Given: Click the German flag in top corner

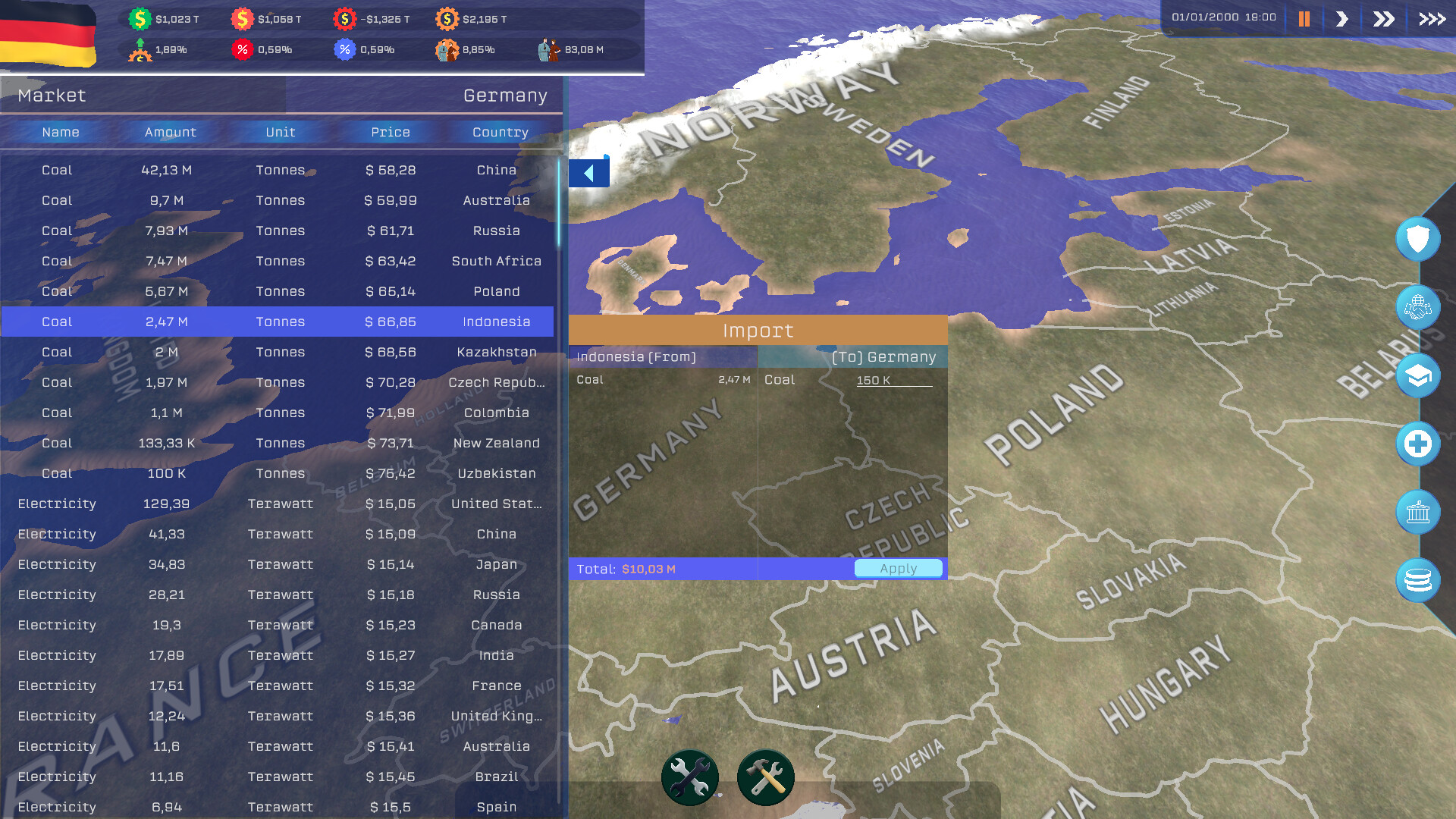Looking at the screenshot, I should tap(49, 33).
